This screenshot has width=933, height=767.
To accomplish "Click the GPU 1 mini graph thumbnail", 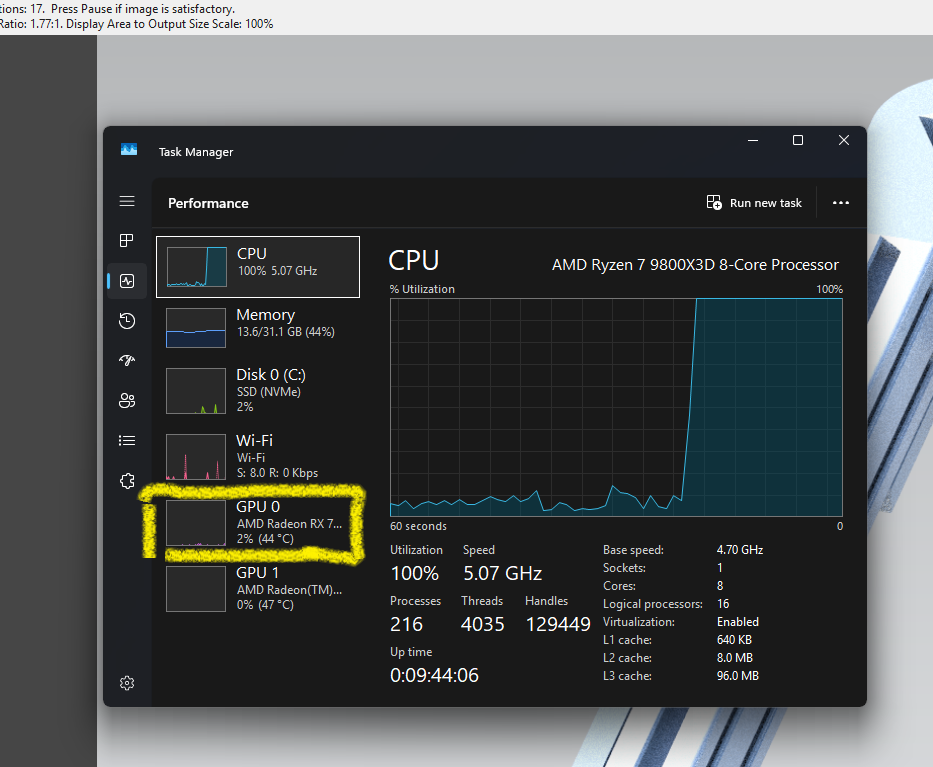I will [x=196, y=589].
